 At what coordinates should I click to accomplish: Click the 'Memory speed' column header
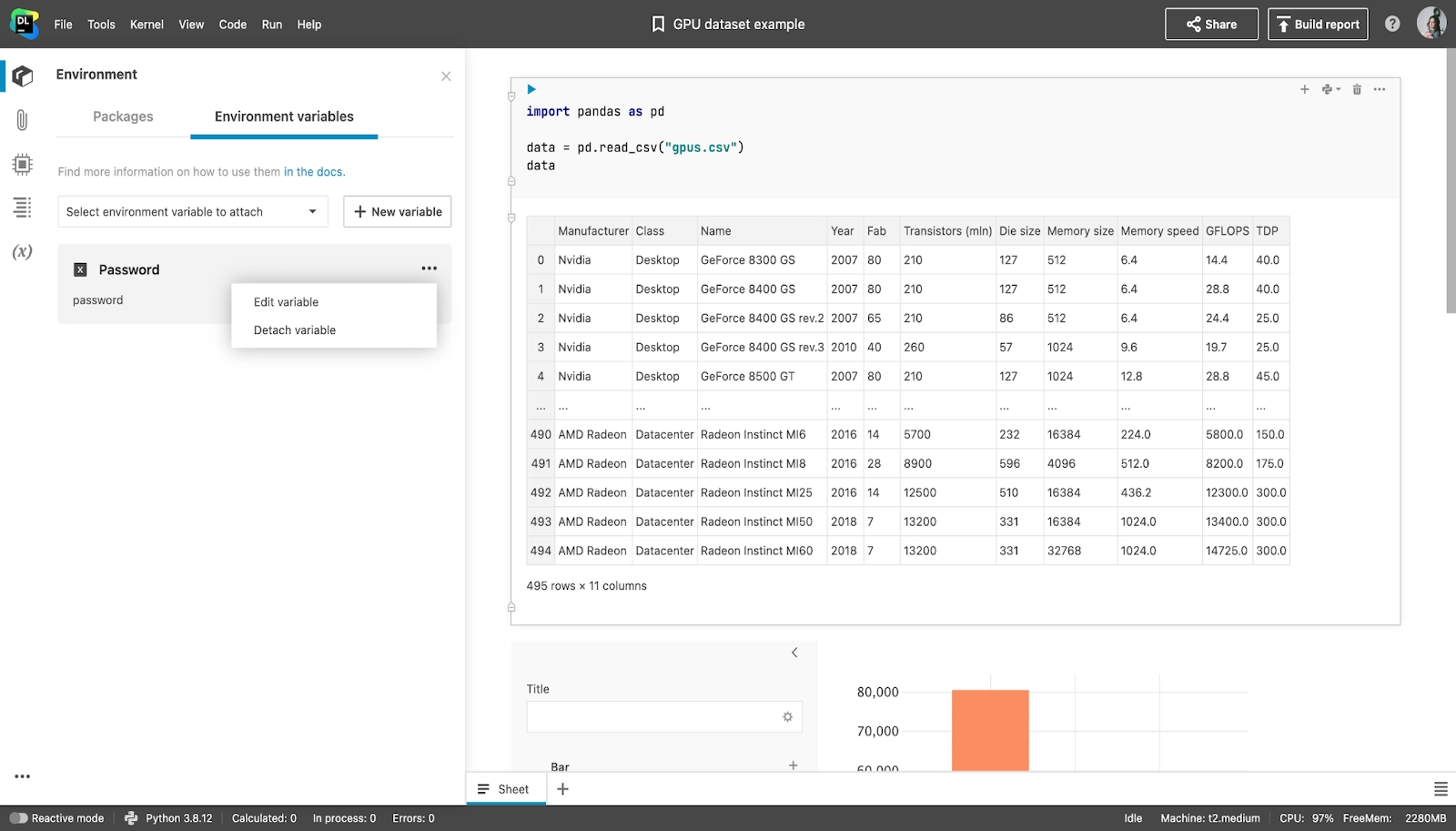[1159, 231]
